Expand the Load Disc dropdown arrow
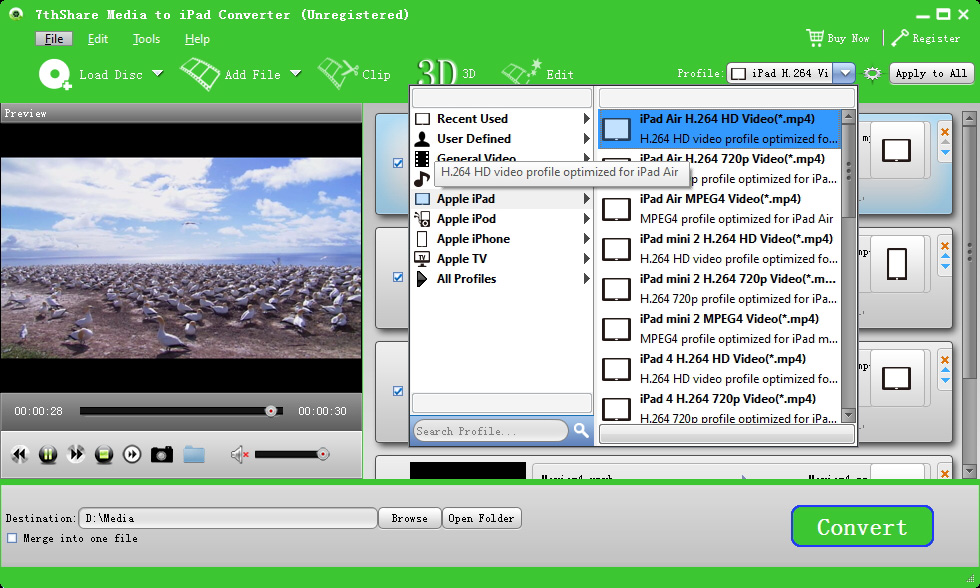The width and height of the screenshot is (980, 588). coord(158,74)
